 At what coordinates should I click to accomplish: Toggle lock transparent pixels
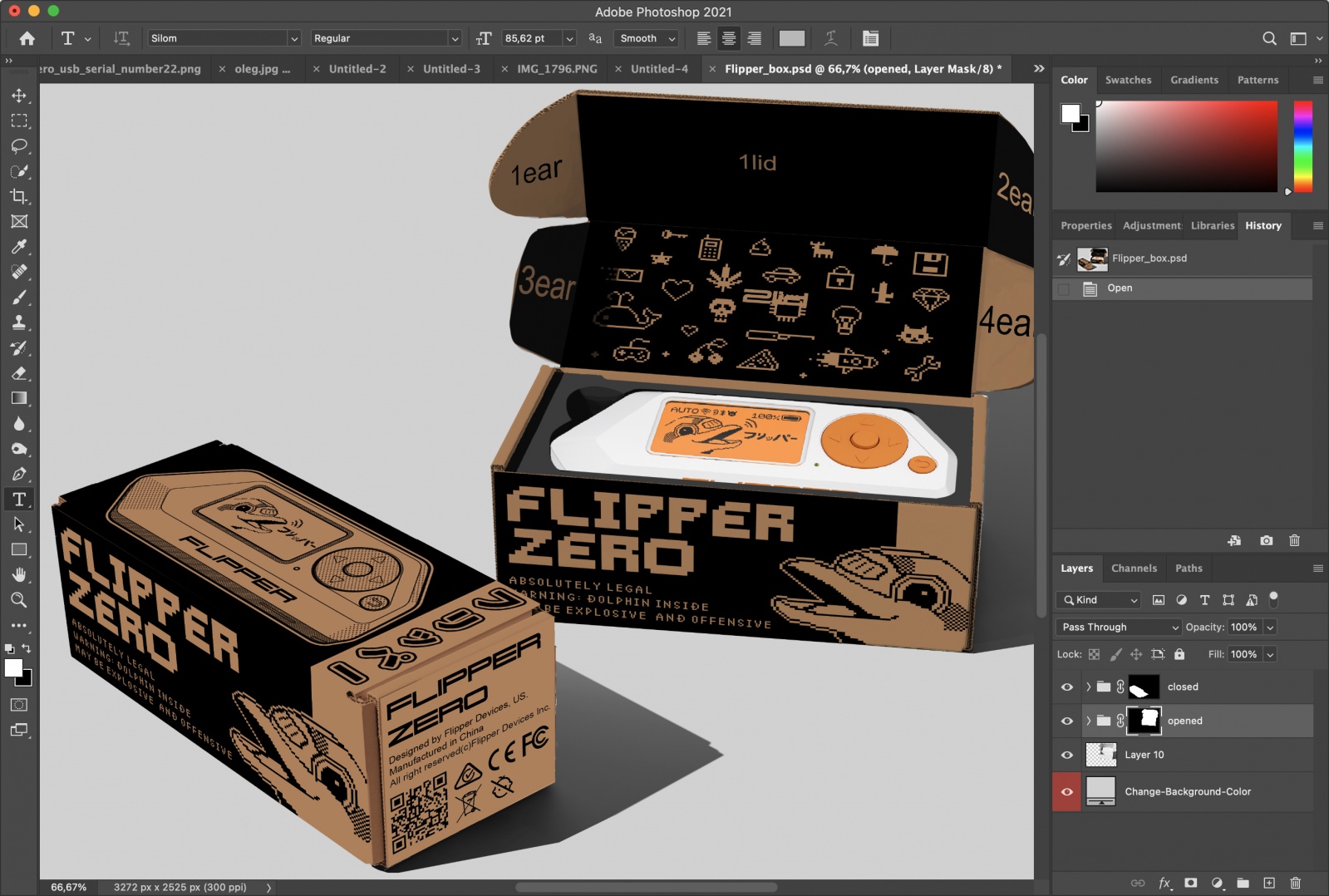[1094, 654]
